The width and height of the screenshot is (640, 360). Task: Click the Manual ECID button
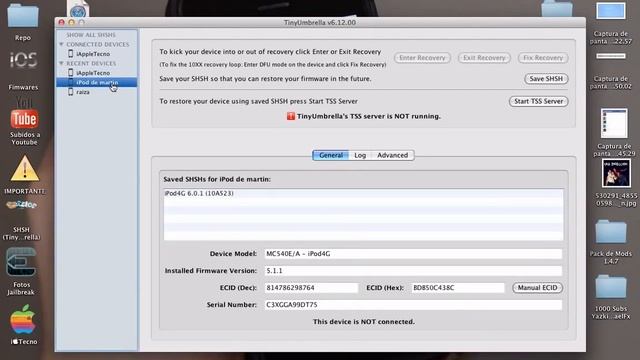click(537, 288)
